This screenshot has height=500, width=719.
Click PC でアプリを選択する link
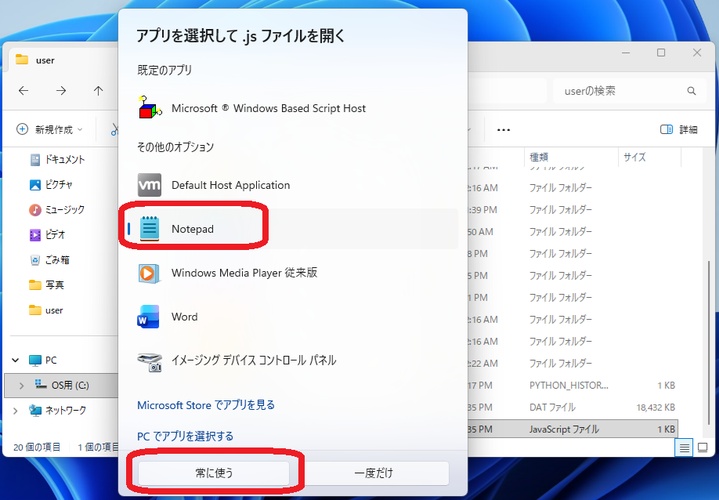click(x=185, y=436)
